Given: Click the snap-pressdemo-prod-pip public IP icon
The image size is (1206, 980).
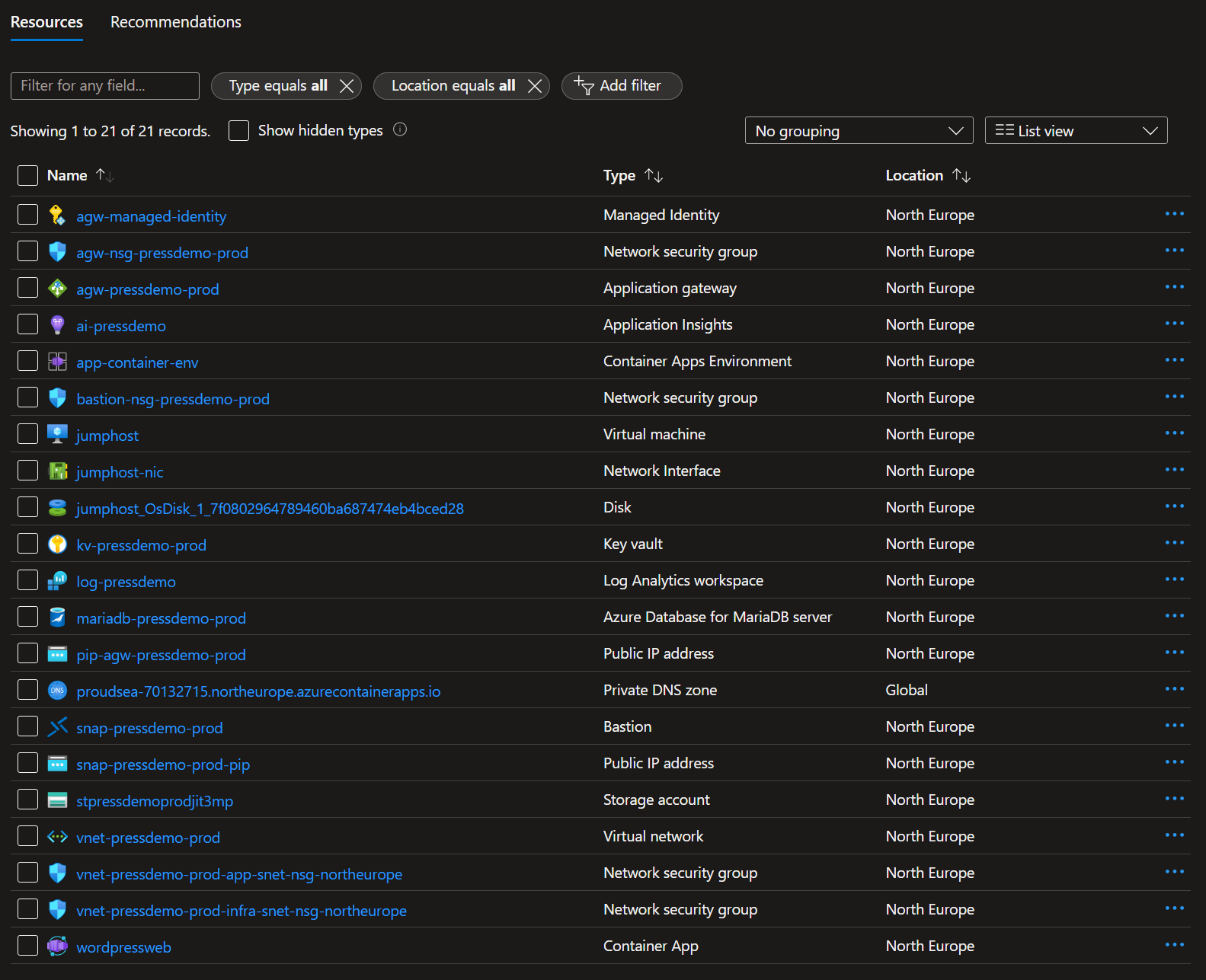Looking at the screenshot, I should [x=57, y=763].
